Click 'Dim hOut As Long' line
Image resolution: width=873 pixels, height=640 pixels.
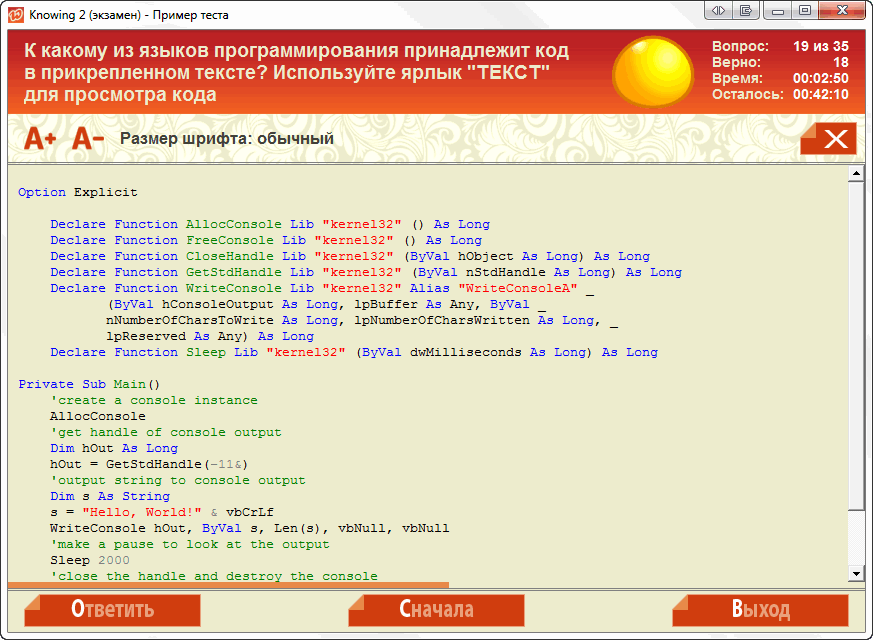(114, 449)
